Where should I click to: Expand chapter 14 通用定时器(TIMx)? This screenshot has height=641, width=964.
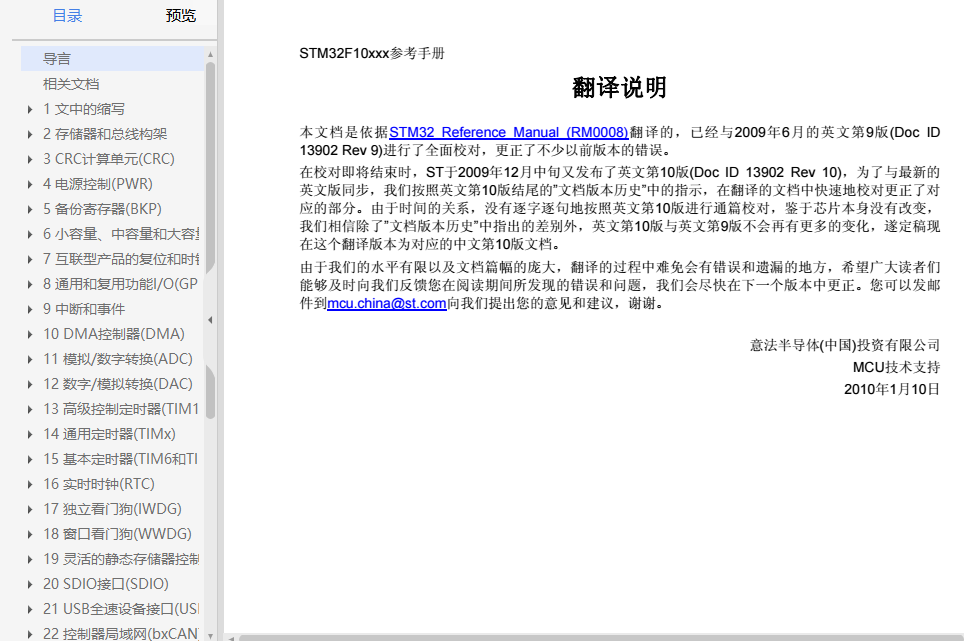click(x=30, y=435)
